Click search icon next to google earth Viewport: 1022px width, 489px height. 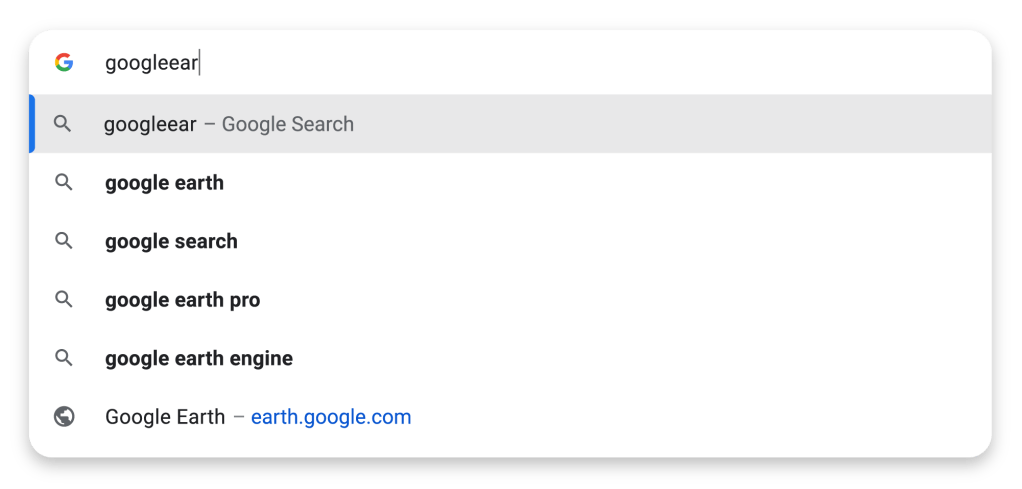tap(64, 183)
